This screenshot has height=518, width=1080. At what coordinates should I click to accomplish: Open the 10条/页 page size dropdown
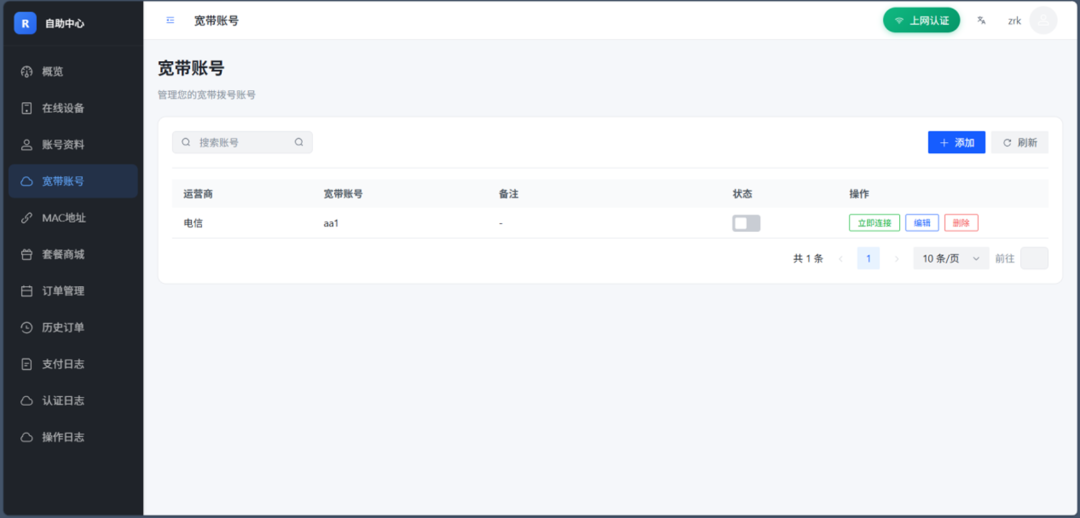[x=951, y=258]
